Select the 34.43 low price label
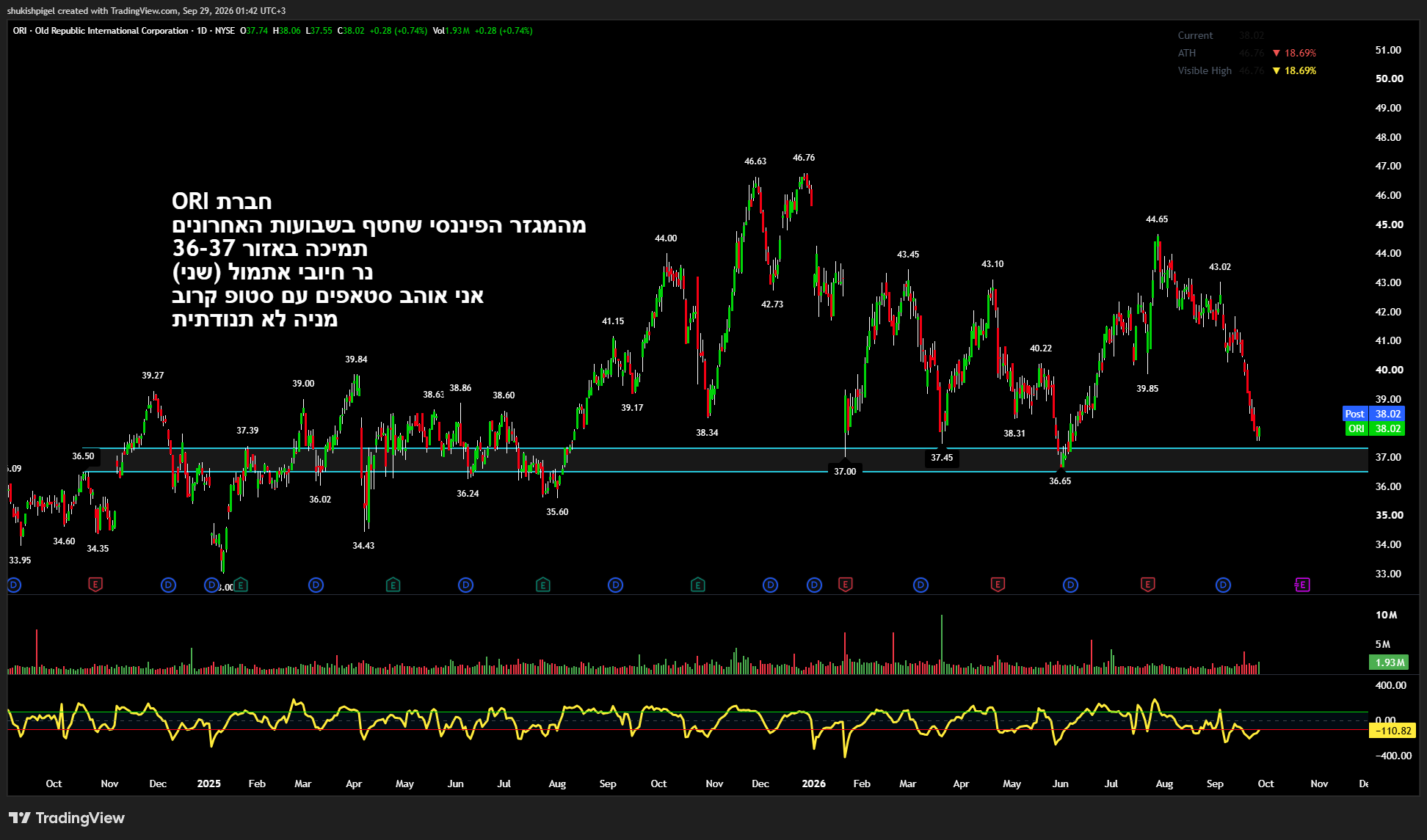The image size is (1427, 840). [363, 546]
